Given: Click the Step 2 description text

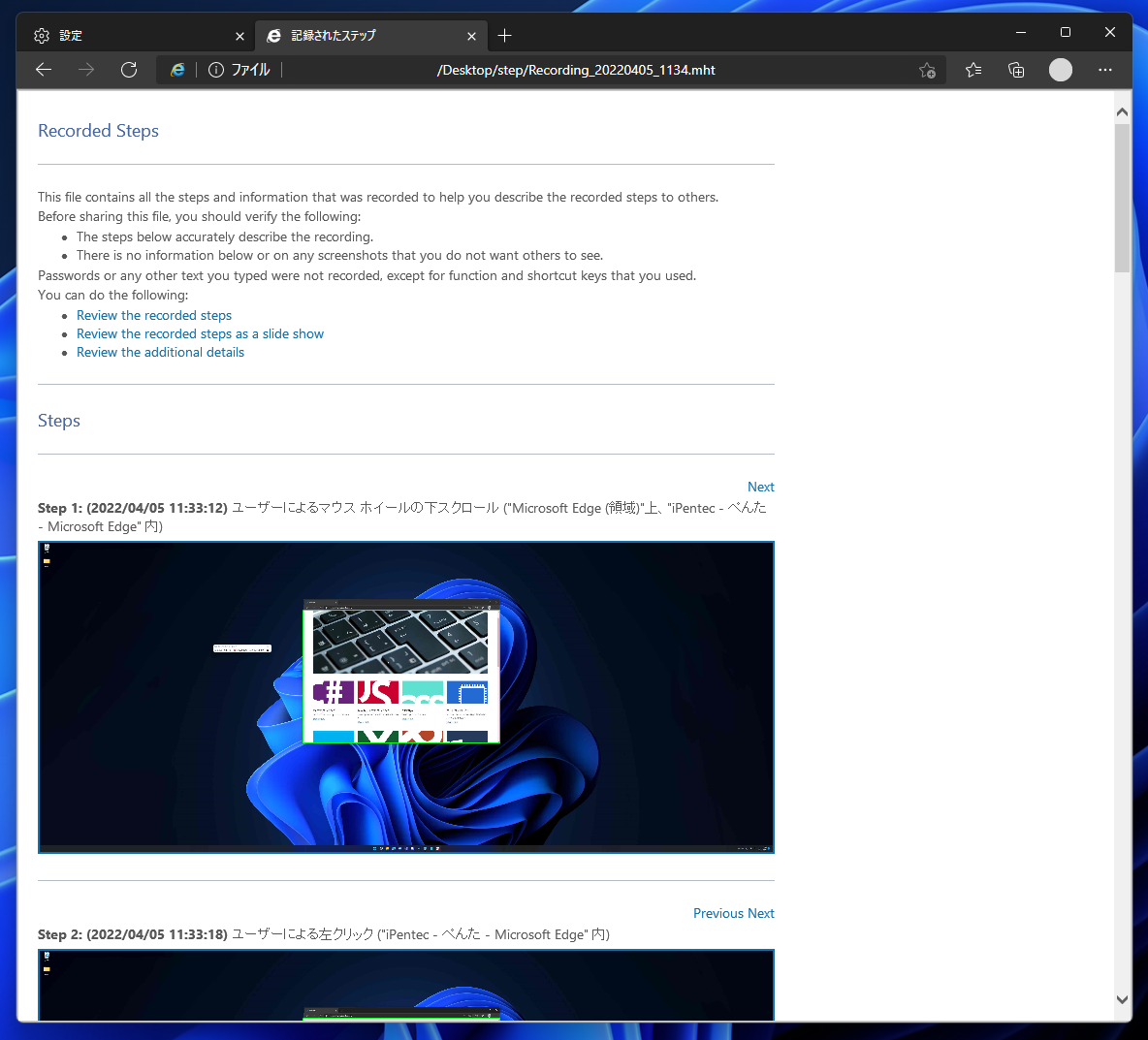Looking at the screenshot, I should [x=420, y=934].
